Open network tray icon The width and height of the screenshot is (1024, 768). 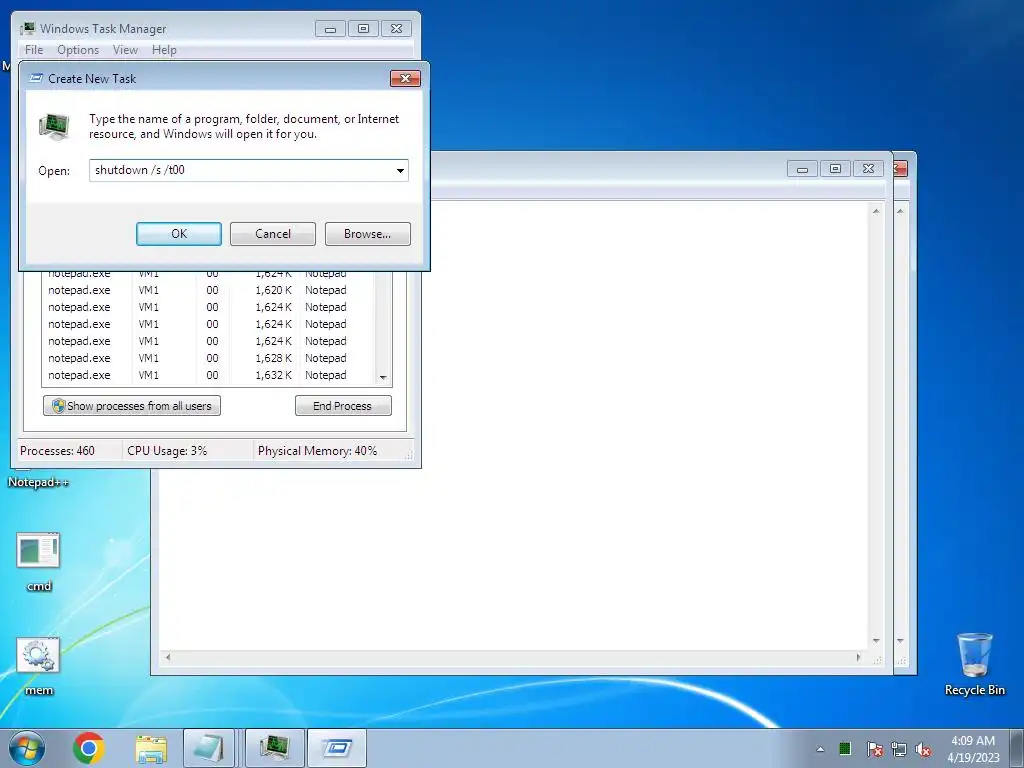pos(899,749)
